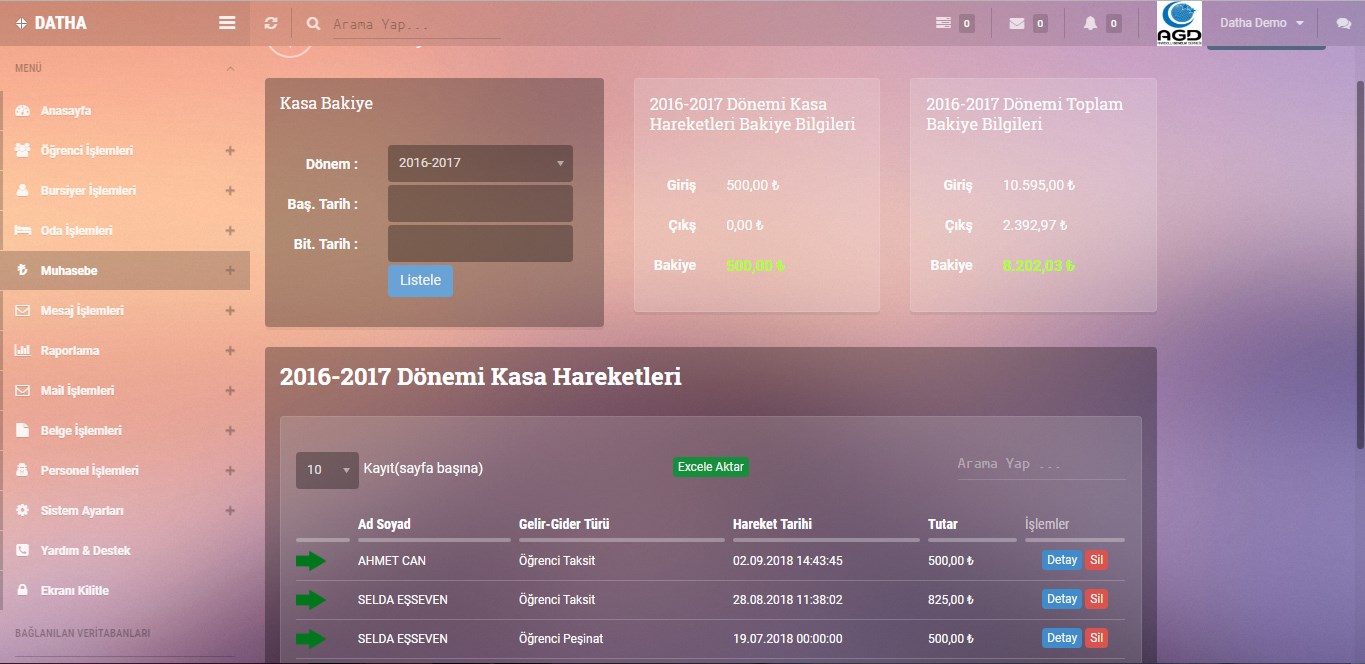1365x664 pixels.
Task: Click the AGD logo image
Action: (x=1180, y=23)
